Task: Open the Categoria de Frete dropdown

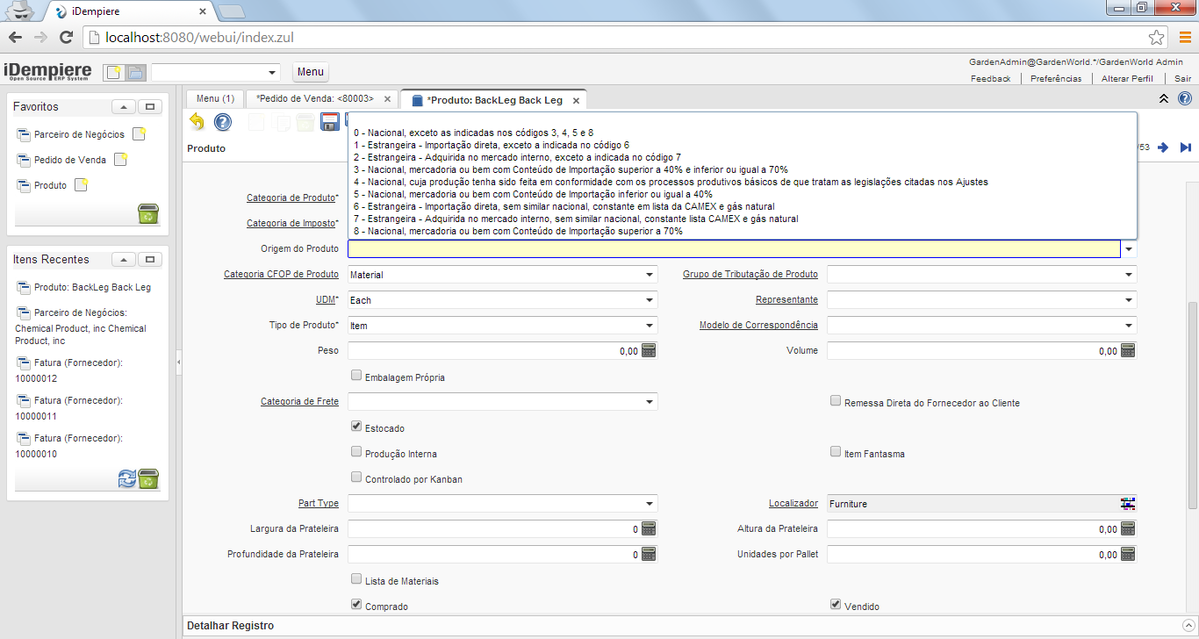Action: click(649, 402)
